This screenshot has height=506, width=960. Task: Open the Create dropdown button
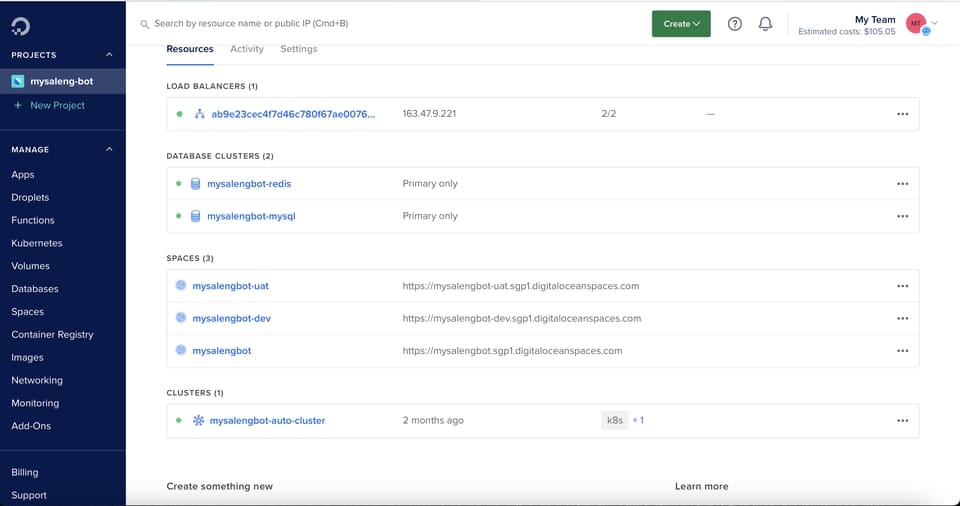click(x=681, y=24)
